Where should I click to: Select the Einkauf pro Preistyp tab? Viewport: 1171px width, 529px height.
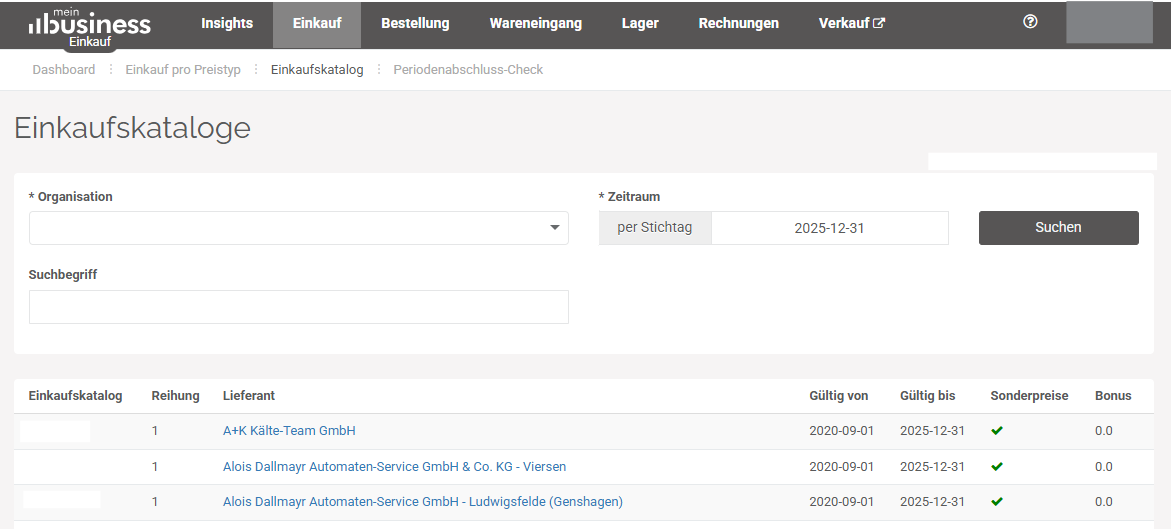coord(183,69)
